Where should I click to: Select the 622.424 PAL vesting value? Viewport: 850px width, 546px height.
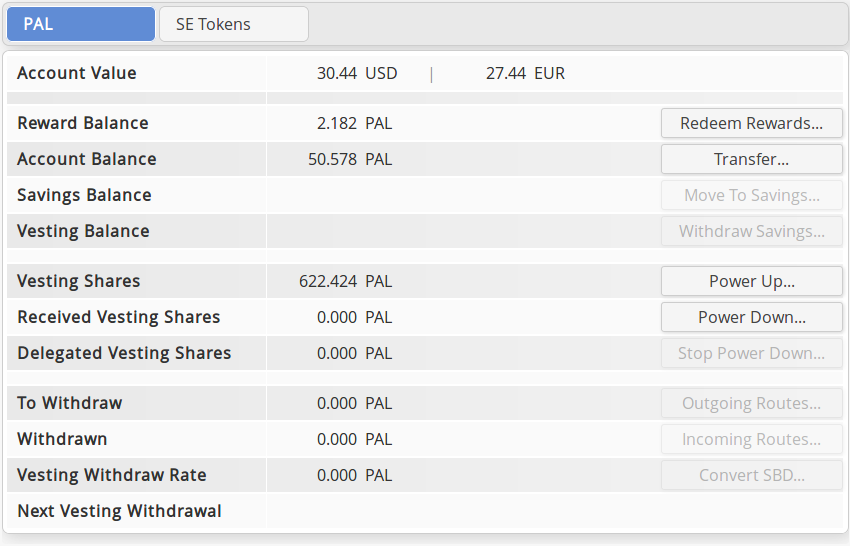[x=345, y=281]
